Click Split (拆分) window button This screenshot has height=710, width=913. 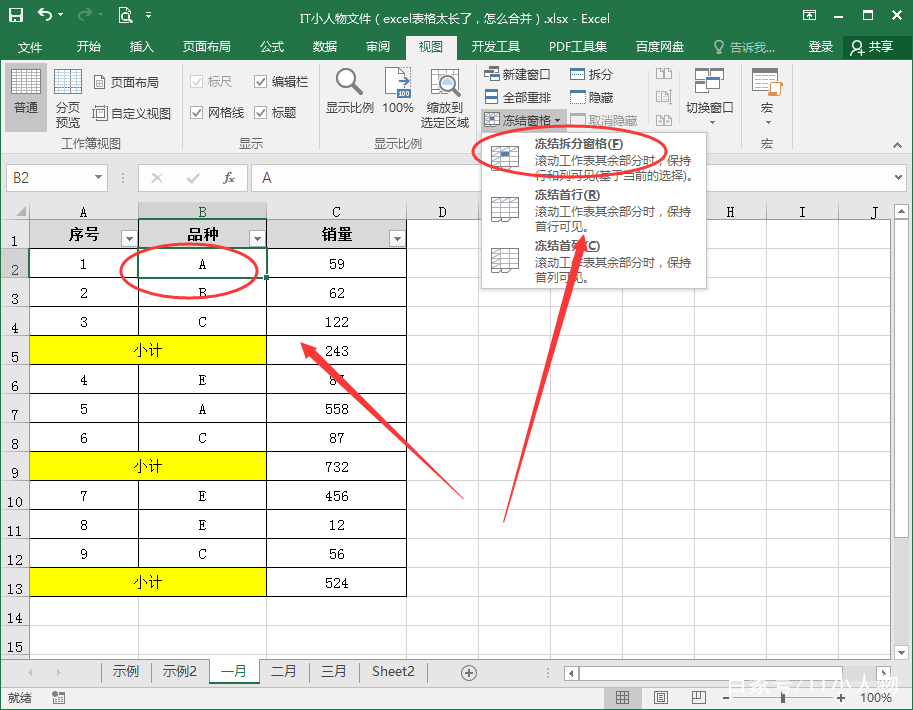click(x=592, y=74)
